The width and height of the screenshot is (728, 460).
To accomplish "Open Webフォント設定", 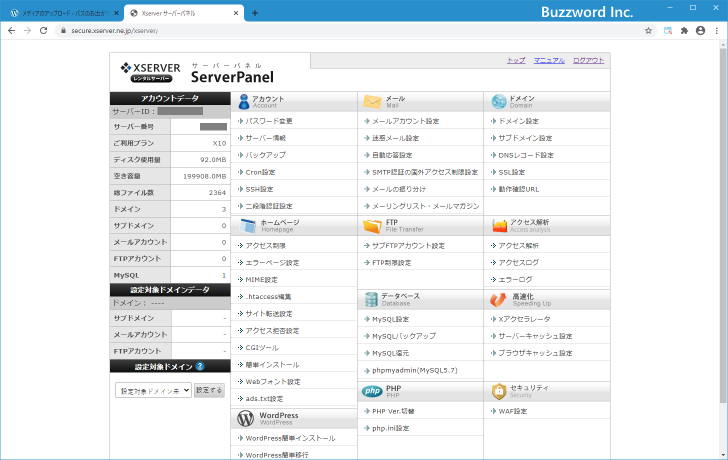I will [273, 382].
